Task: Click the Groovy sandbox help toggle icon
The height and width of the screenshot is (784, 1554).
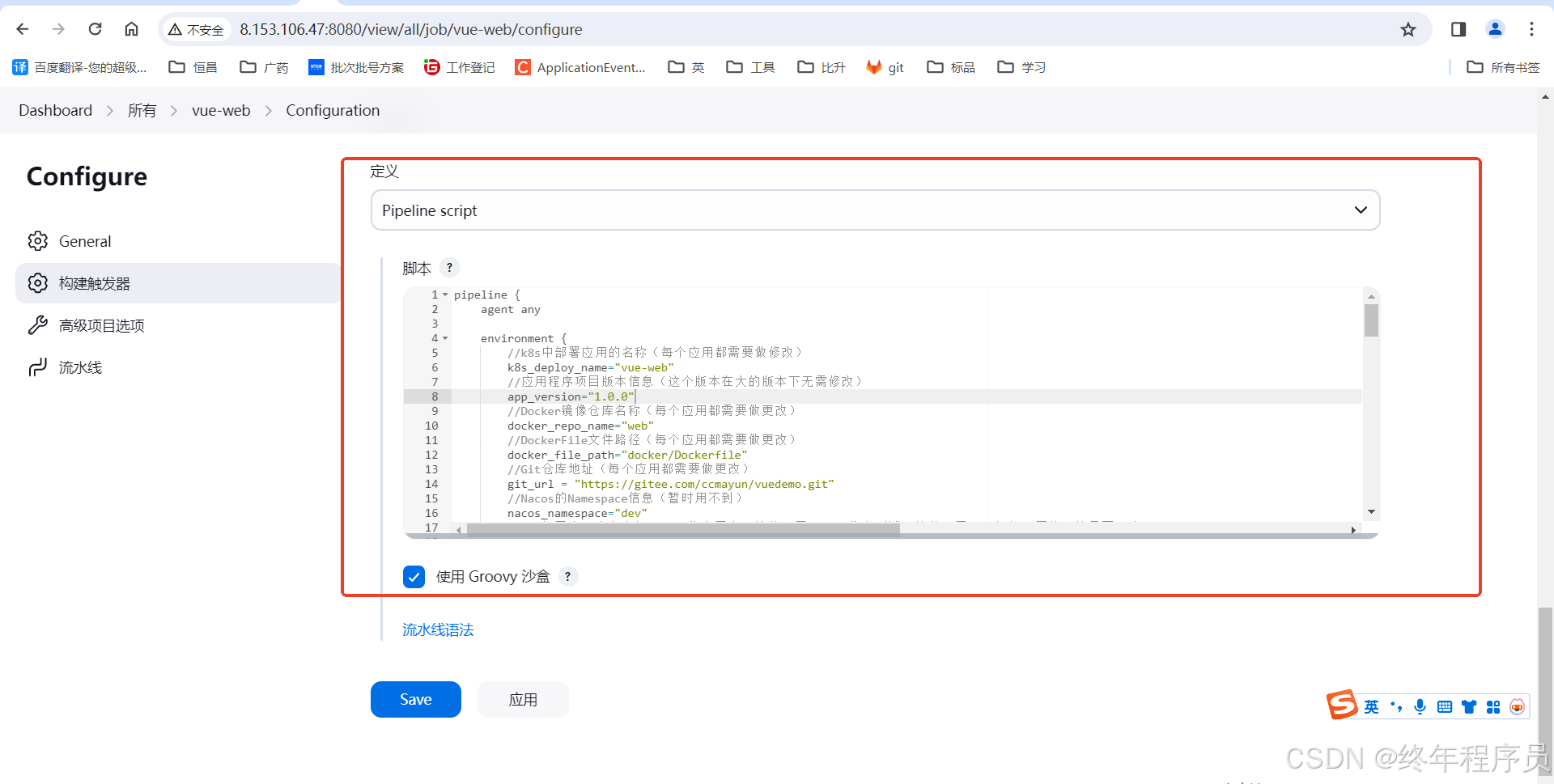Action: (x=567, y=576)
